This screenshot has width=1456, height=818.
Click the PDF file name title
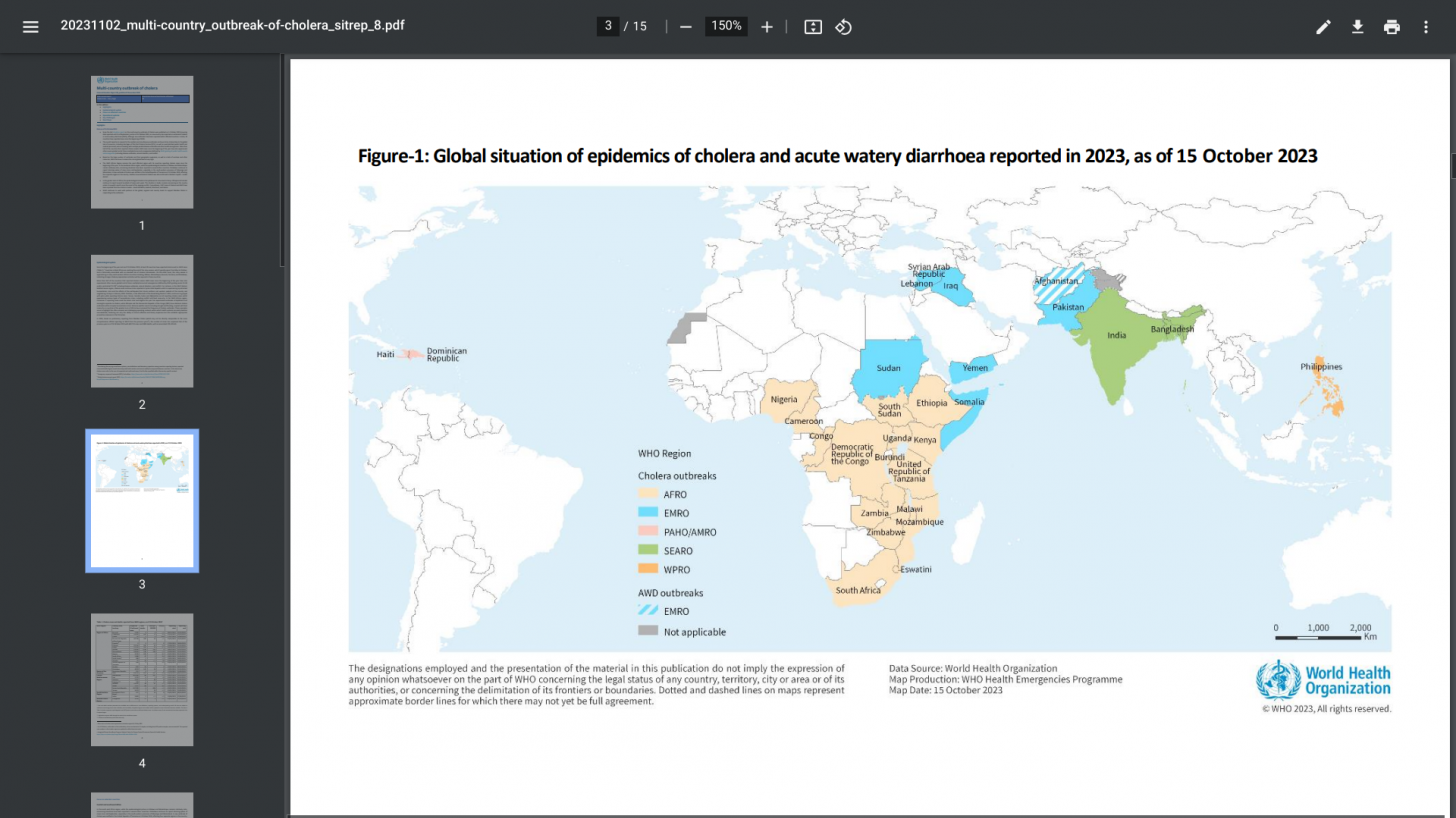[x=232, y=26]
